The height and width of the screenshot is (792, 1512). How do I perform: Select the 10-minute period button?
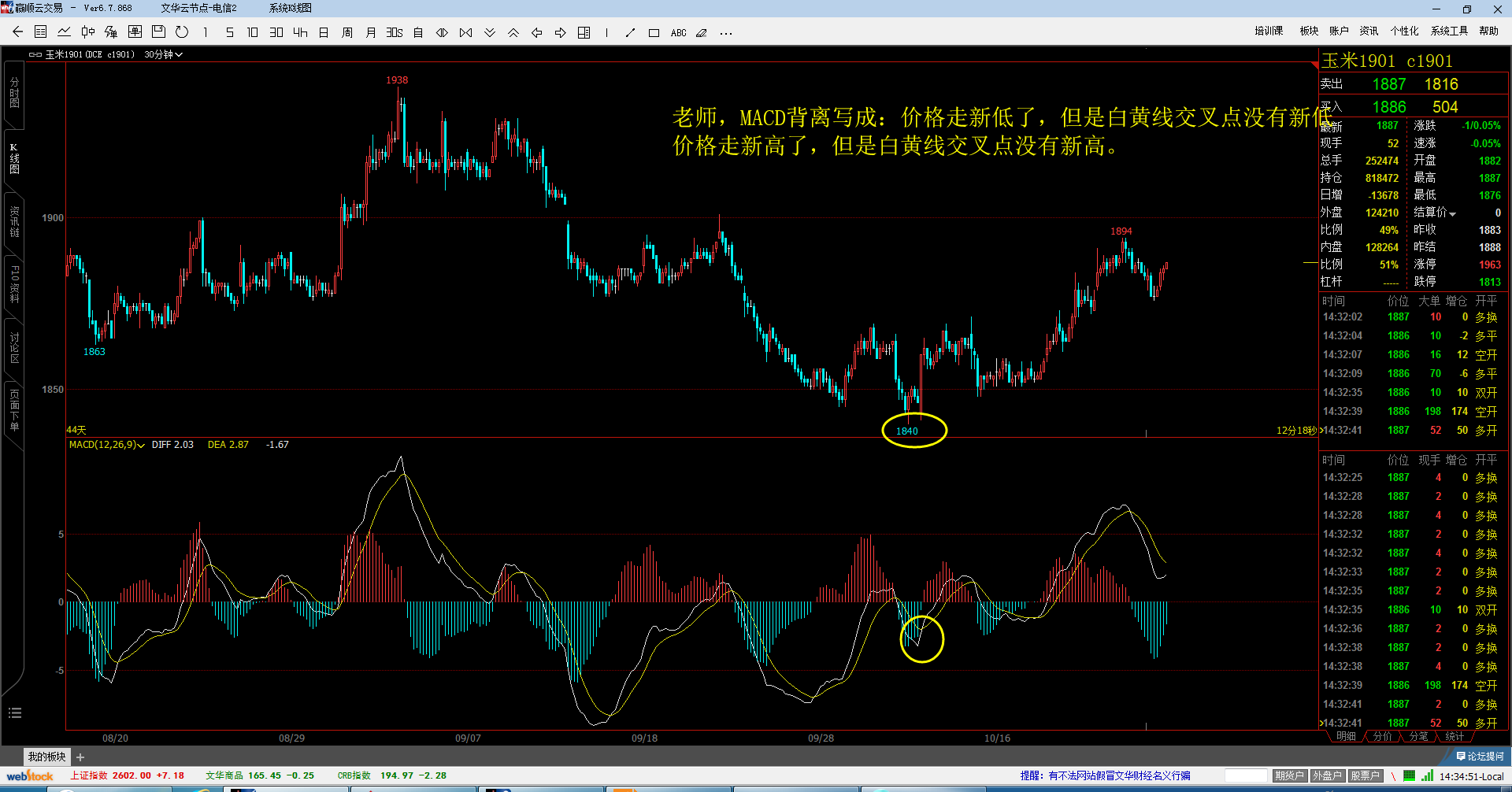(253, 32)
